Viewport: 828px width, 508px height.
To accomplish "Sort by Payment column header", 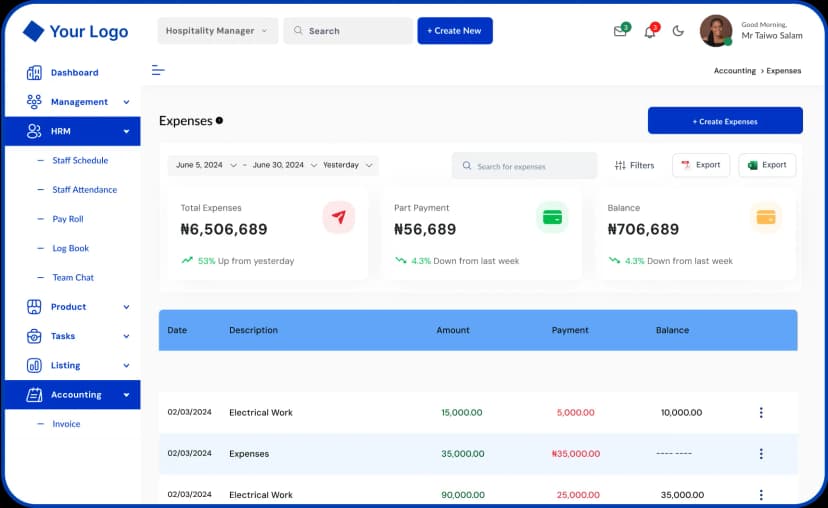I will click(x=570, y=330).
